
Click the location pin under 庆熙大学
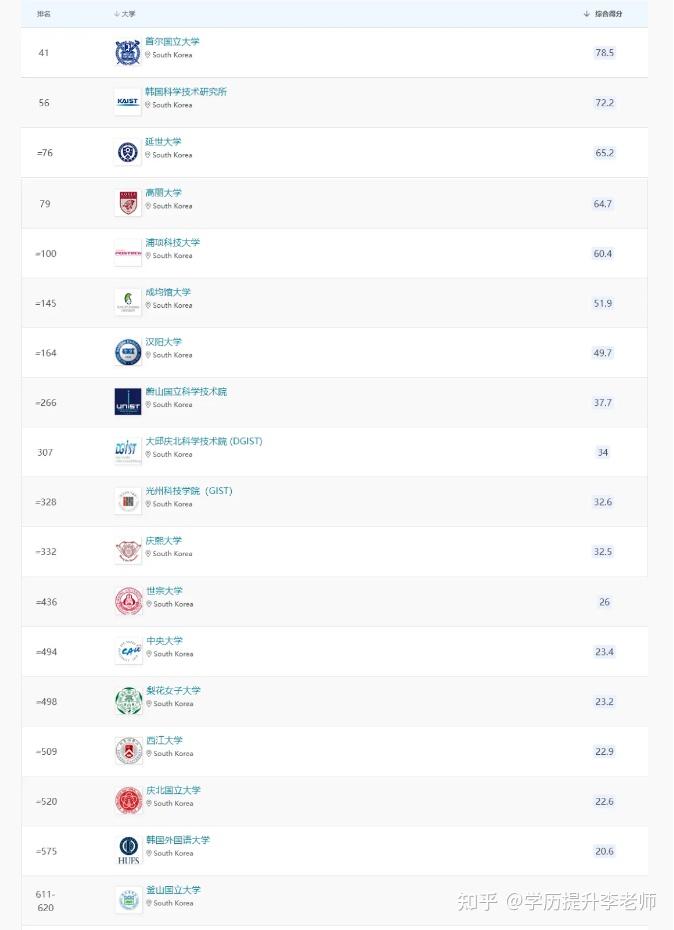[x=148, y=554]
